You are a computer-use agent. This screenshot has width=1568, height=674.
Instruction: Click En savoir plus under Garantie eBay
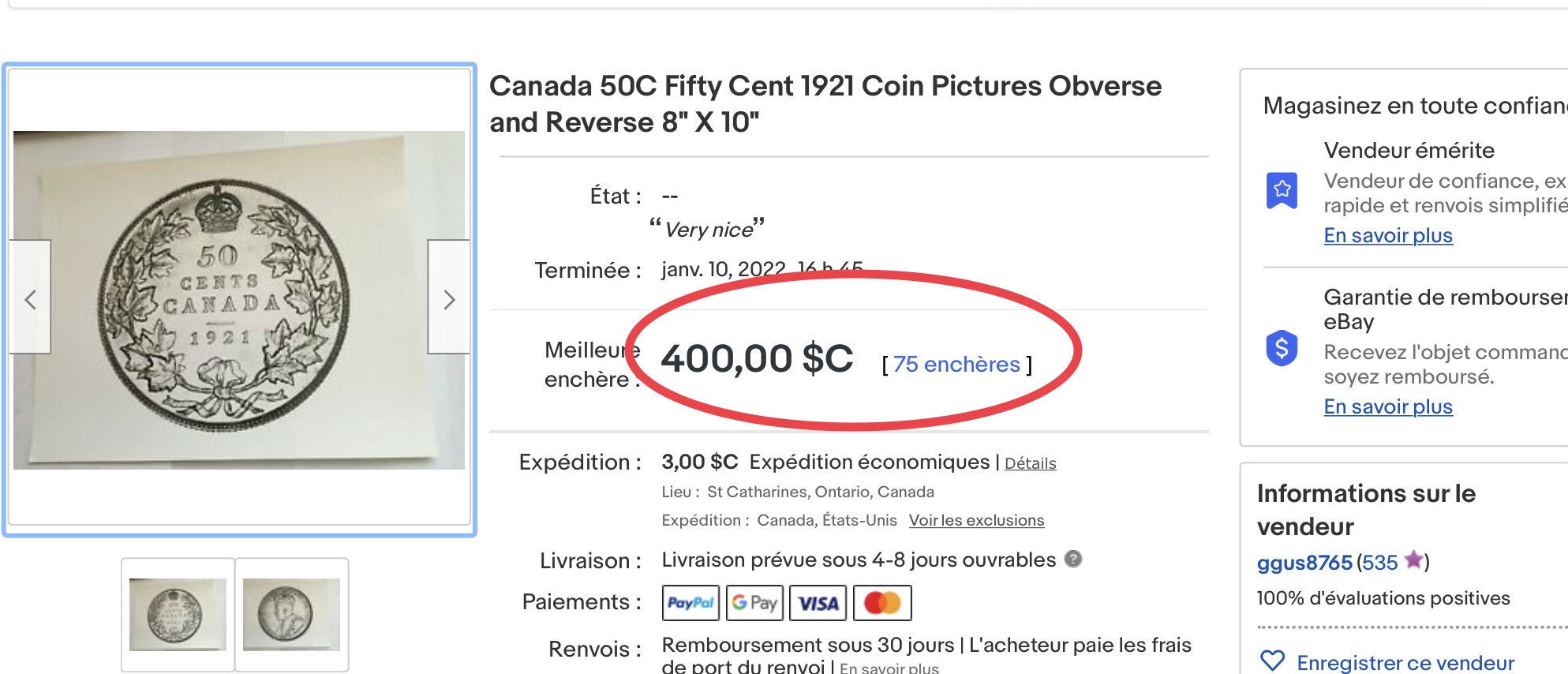click(x=1388, y=406)
